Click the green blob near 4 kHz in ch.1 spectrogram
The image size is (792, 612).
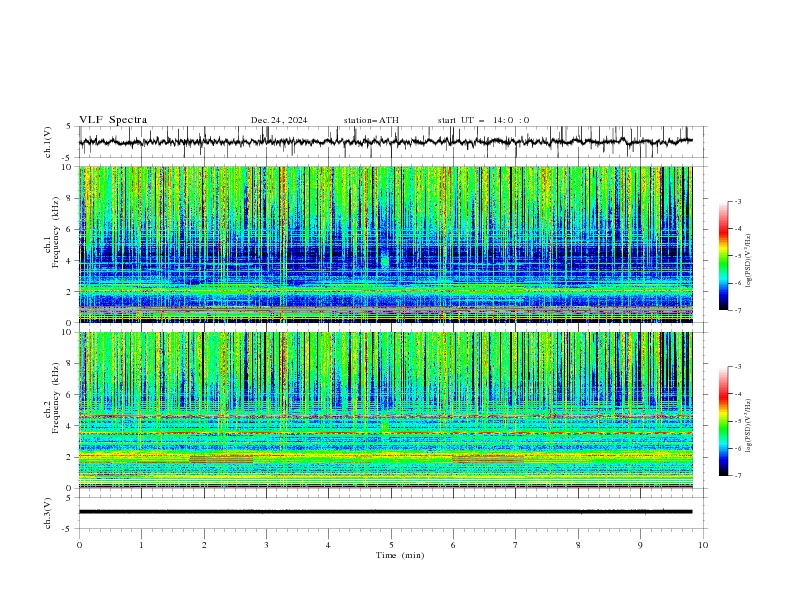point(385,261)
